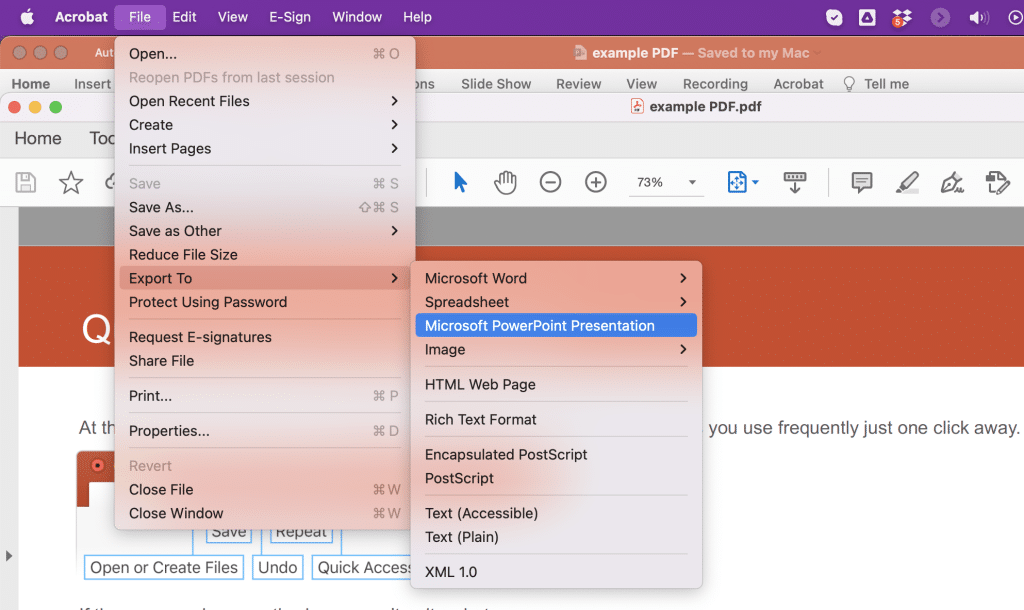Click the Apple logo in menu bar
Image resolution: width=1024 pixels, height=610 pixels.
(x=27, y=17)
